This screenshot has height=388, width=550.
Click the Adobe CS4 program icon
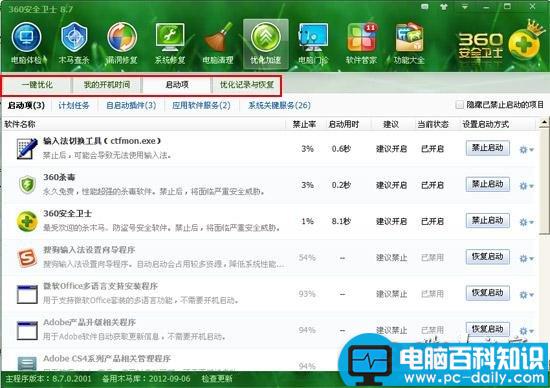[x=27, y=363]
